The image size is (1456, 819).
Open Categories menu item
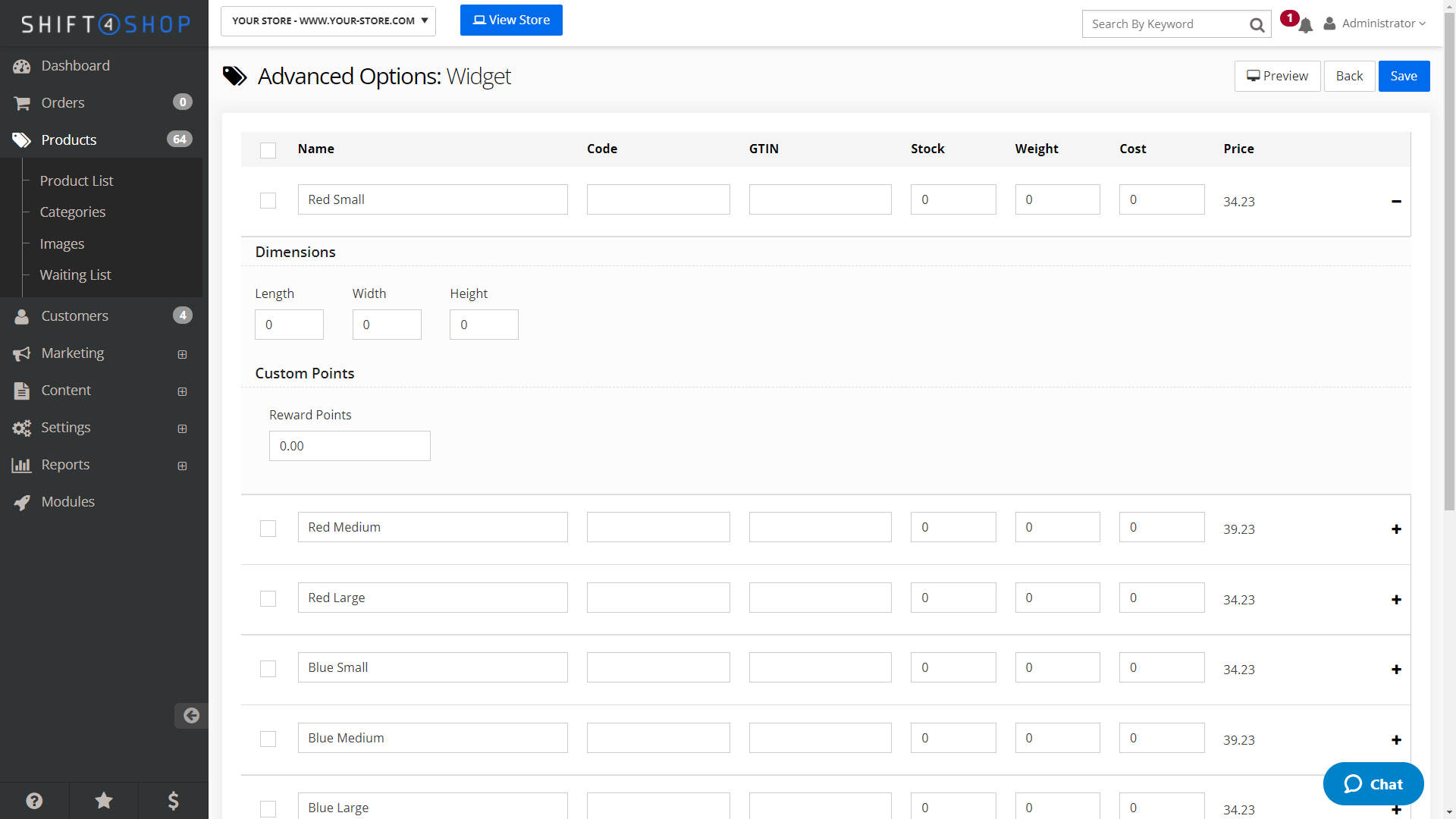[x=73, y=211]
